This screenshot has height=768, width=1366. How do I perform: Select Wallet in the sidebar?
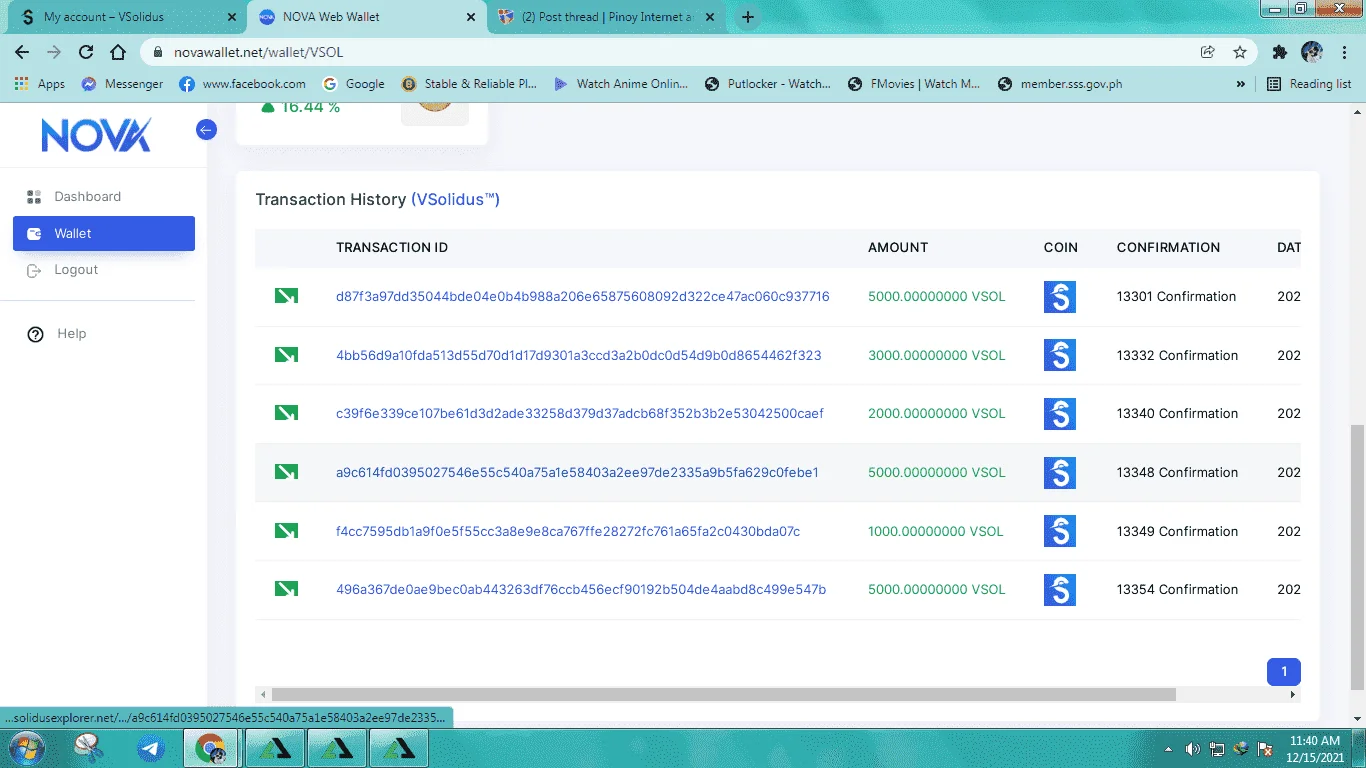tap(104, 233)
